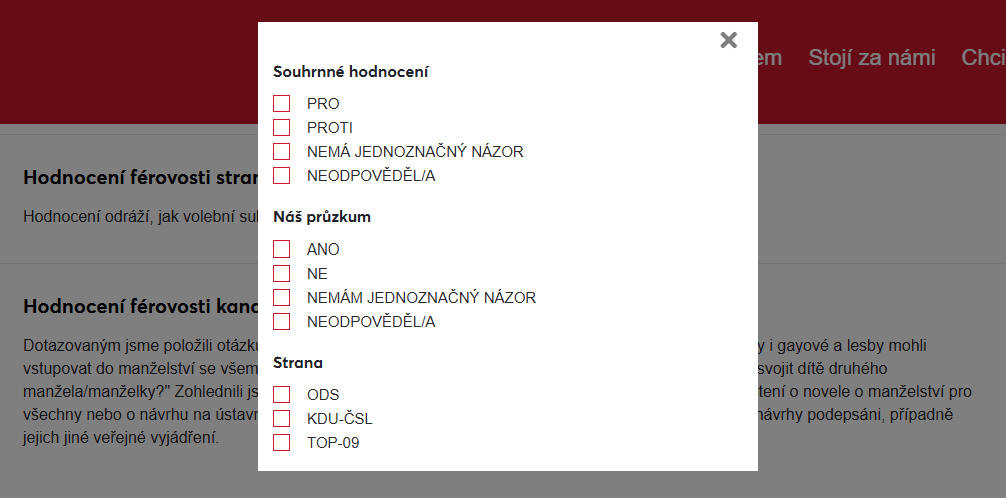Tick the PROTI checkbox
The width and height of the screenshot is (1006, 498).
[282, 128]
